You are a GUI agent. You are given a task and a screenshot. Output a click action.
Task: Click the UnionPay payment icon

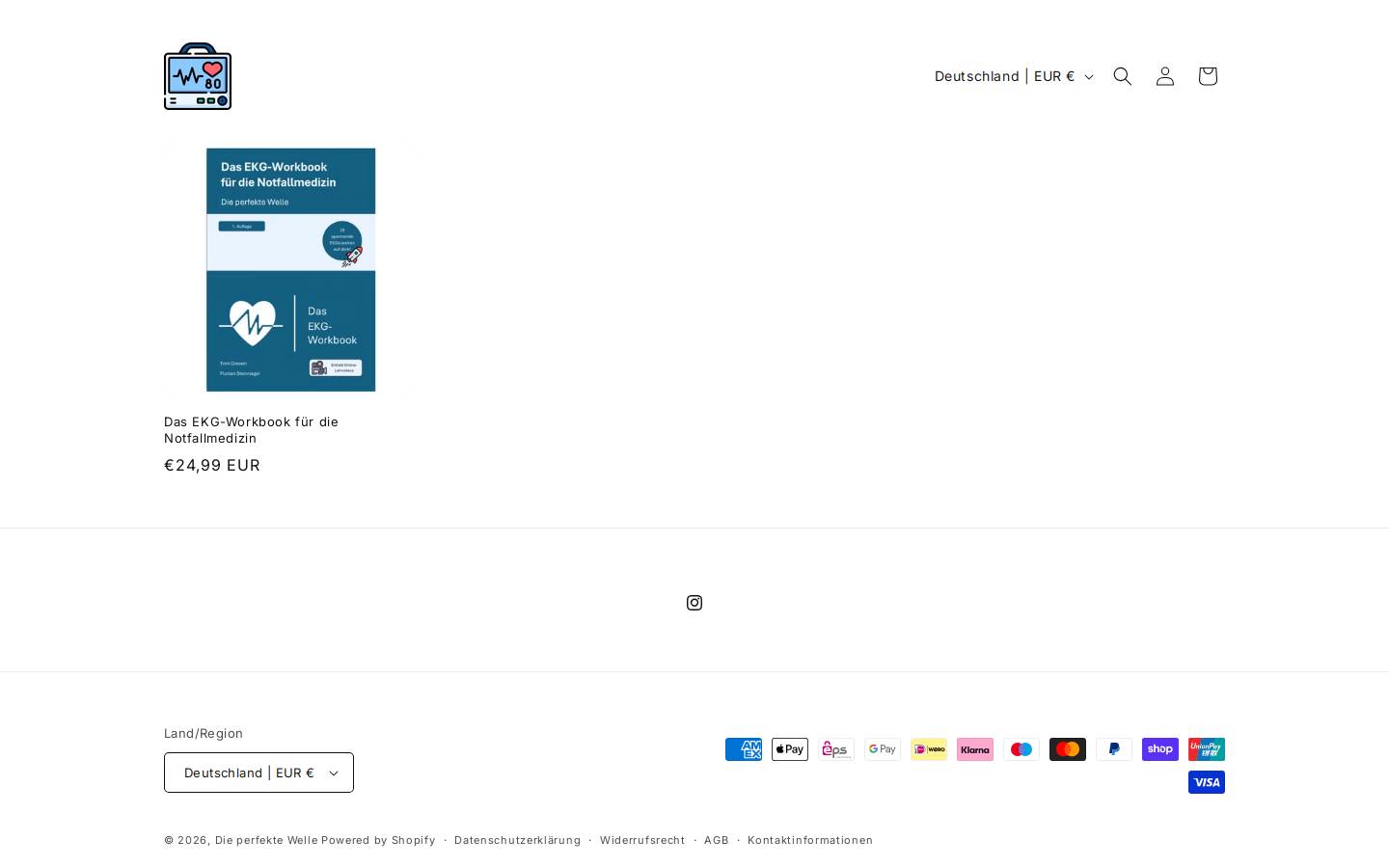(x=1207, y=749)
